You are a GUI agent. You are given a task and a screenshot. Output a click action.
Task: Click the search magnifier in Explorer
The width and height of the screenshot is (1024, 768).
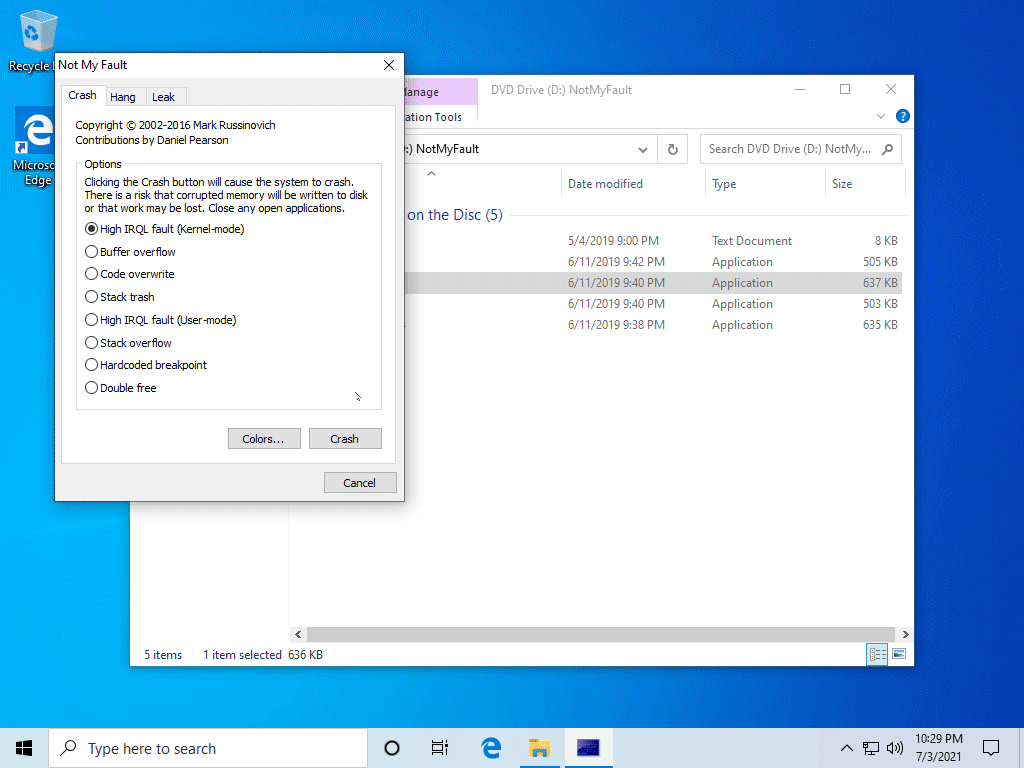point(888,149)
